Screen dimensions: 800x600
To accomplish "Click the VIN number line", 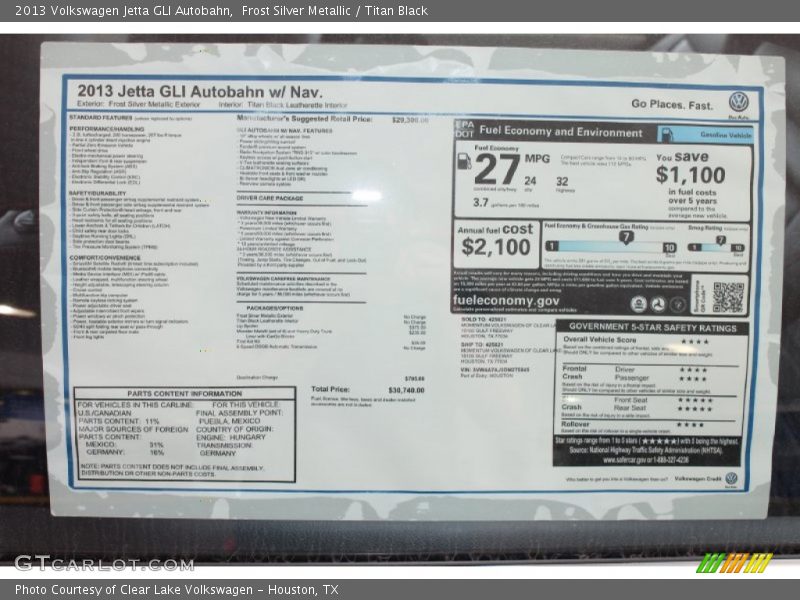I will [x=495, y=369].
